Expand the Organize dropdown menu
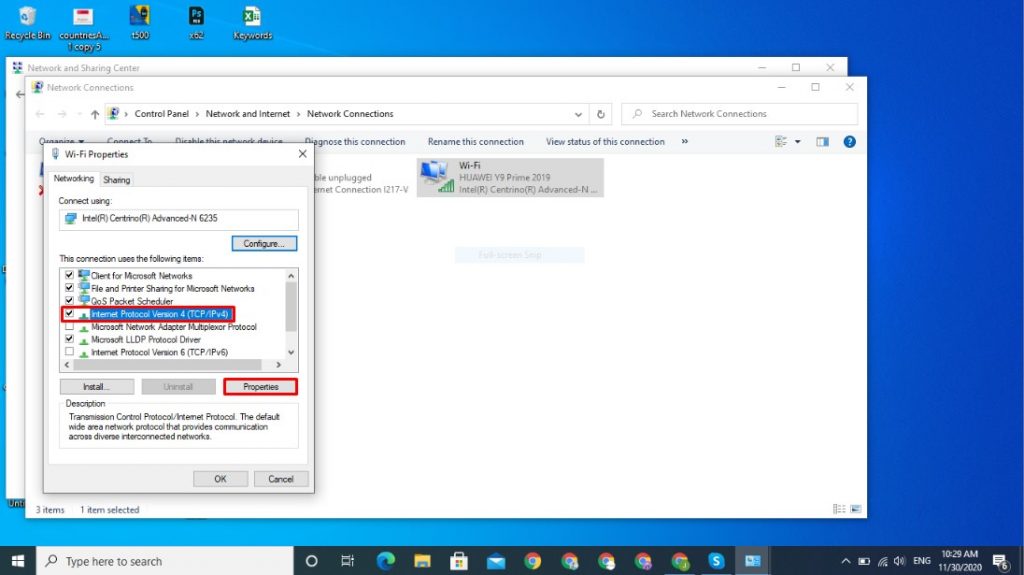Image resolution: width=1024 pixels, height=575 pixels. tap(60, 142)
